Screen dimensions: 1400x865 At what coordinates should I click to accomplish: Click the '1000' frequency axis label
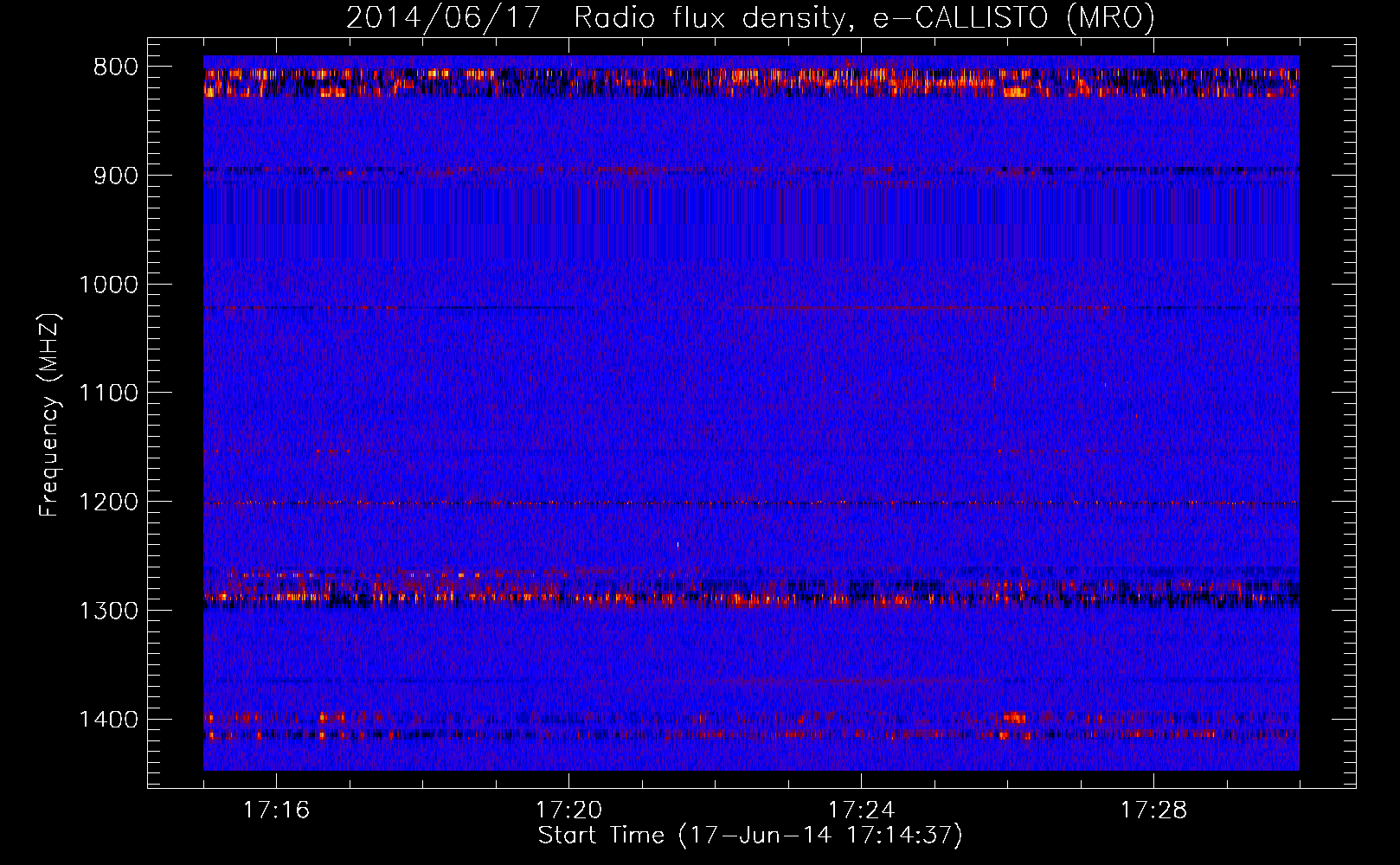[108, 285]
